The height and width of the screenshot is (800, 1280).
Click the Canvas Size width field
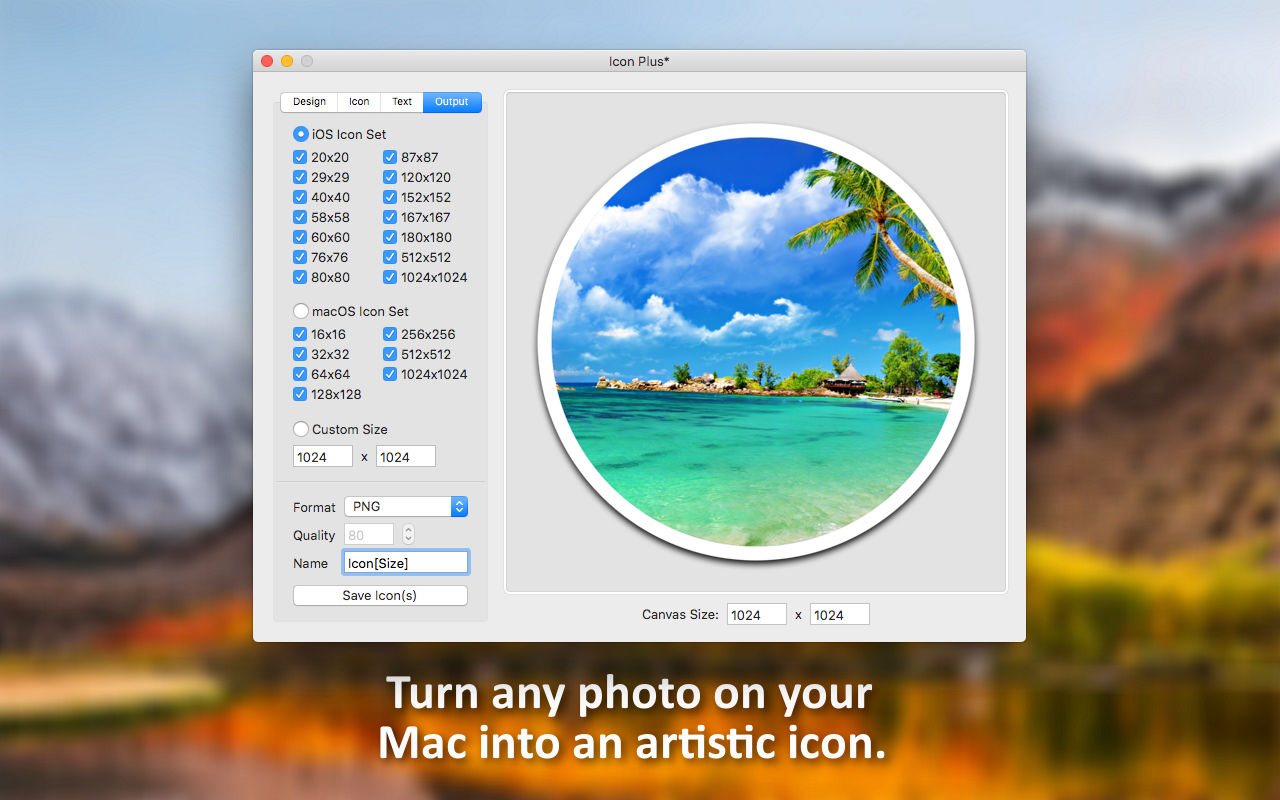[757, 615]
